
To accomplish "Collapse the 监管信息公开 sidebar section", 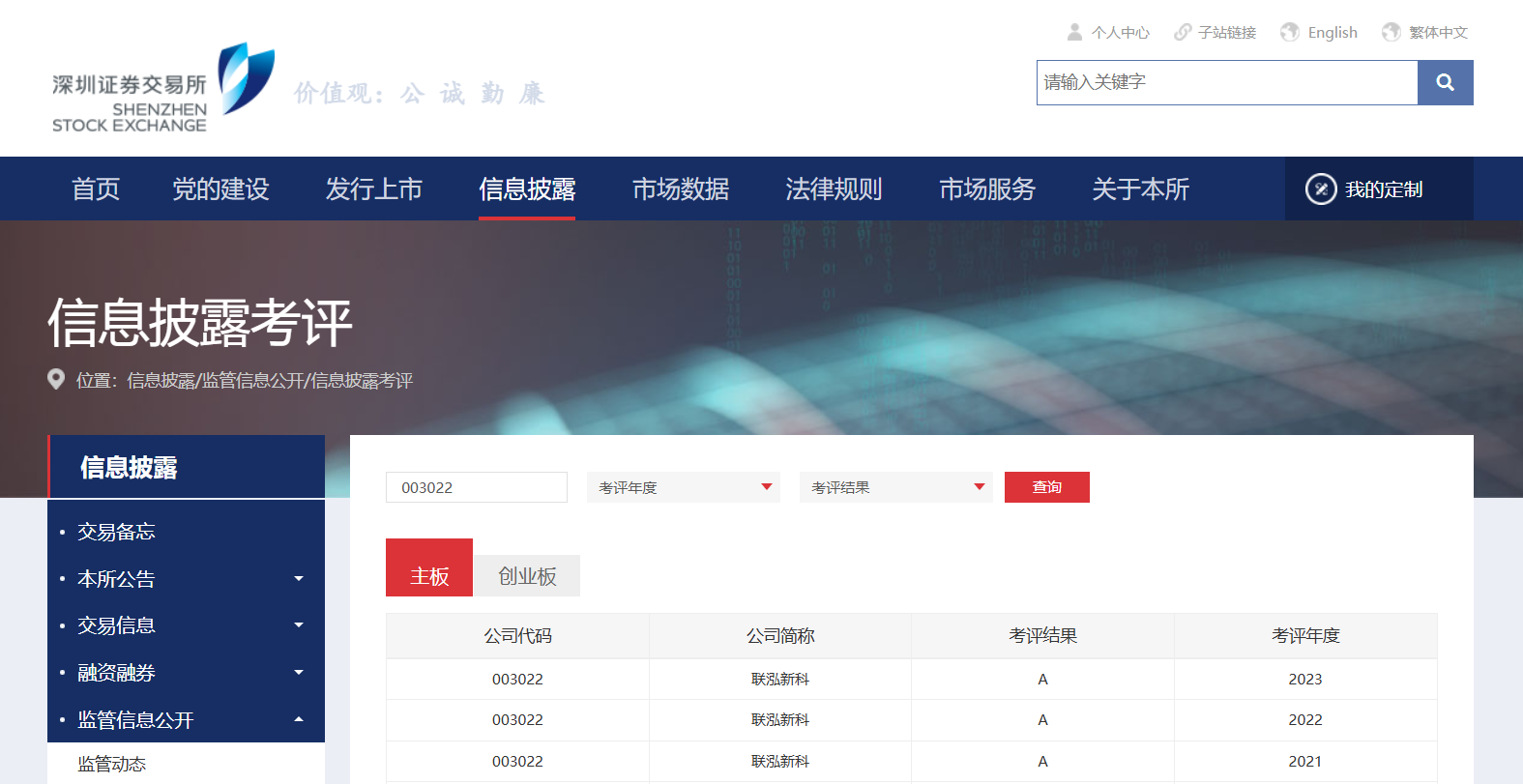I will (299, 720).
